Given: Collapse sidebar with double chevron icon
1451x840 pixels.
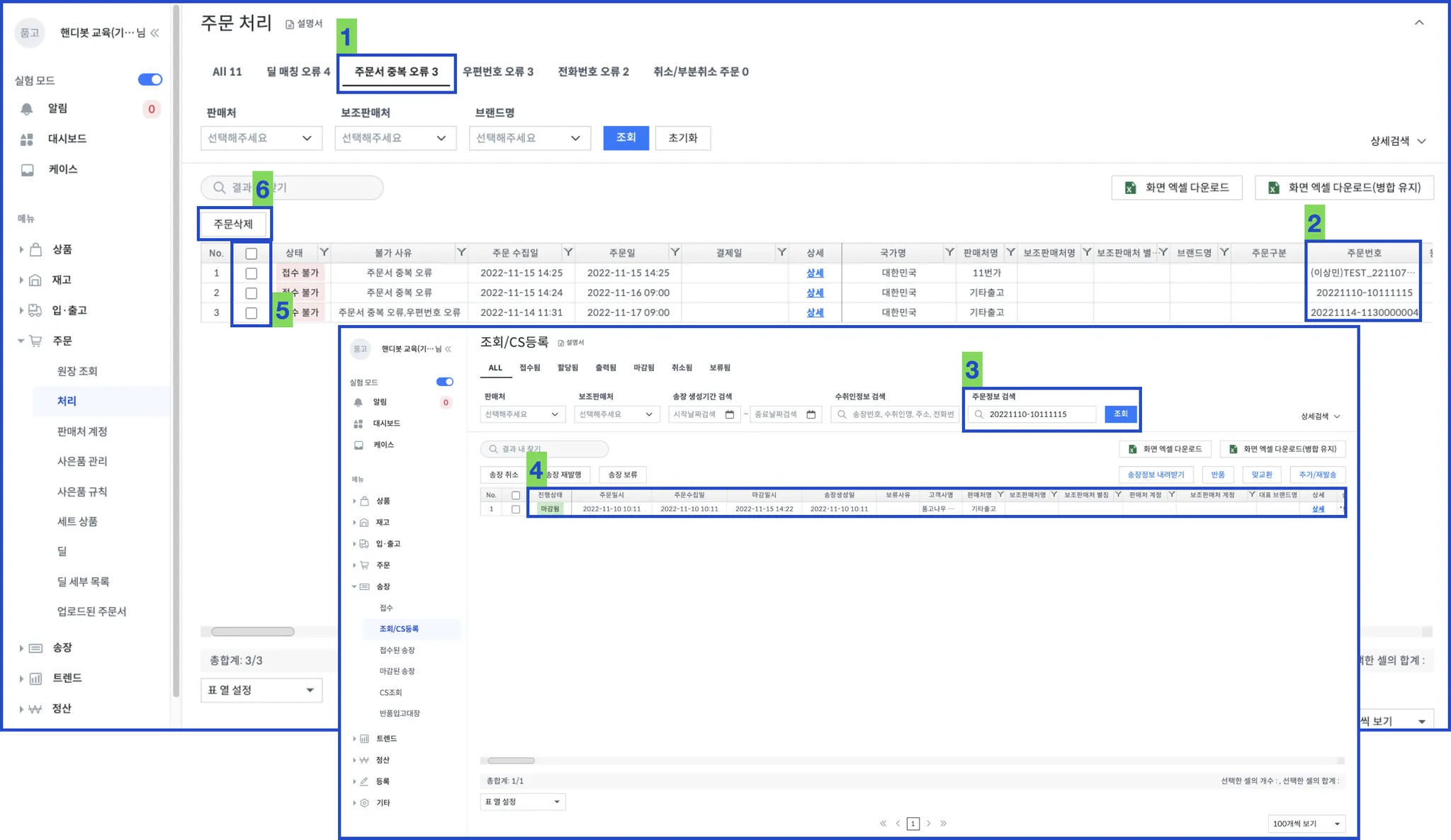Looking at the screenshot, I should (x=154, y=33).
